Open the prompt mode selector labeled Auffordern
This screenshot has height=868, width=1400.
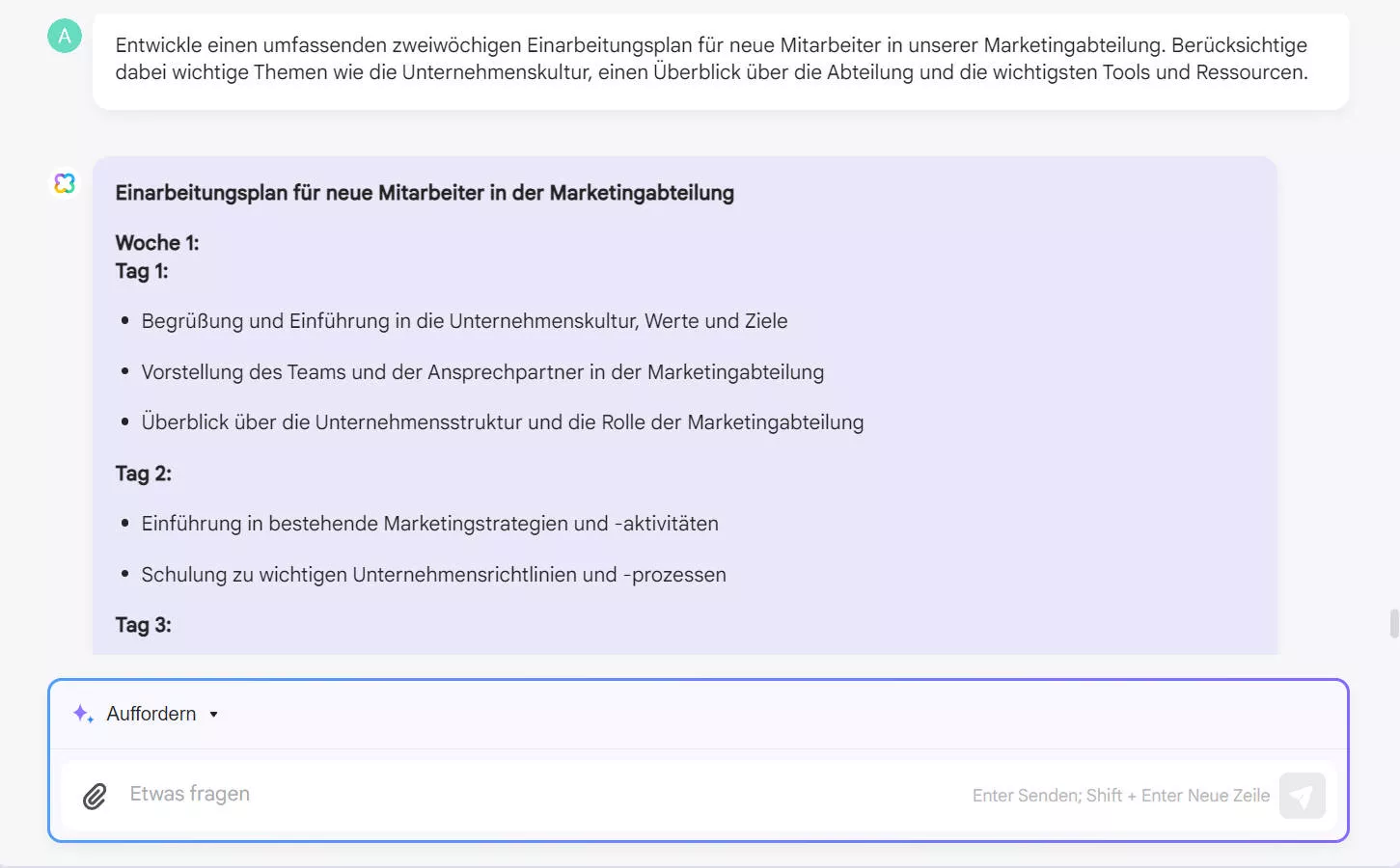tap(150, 713)
